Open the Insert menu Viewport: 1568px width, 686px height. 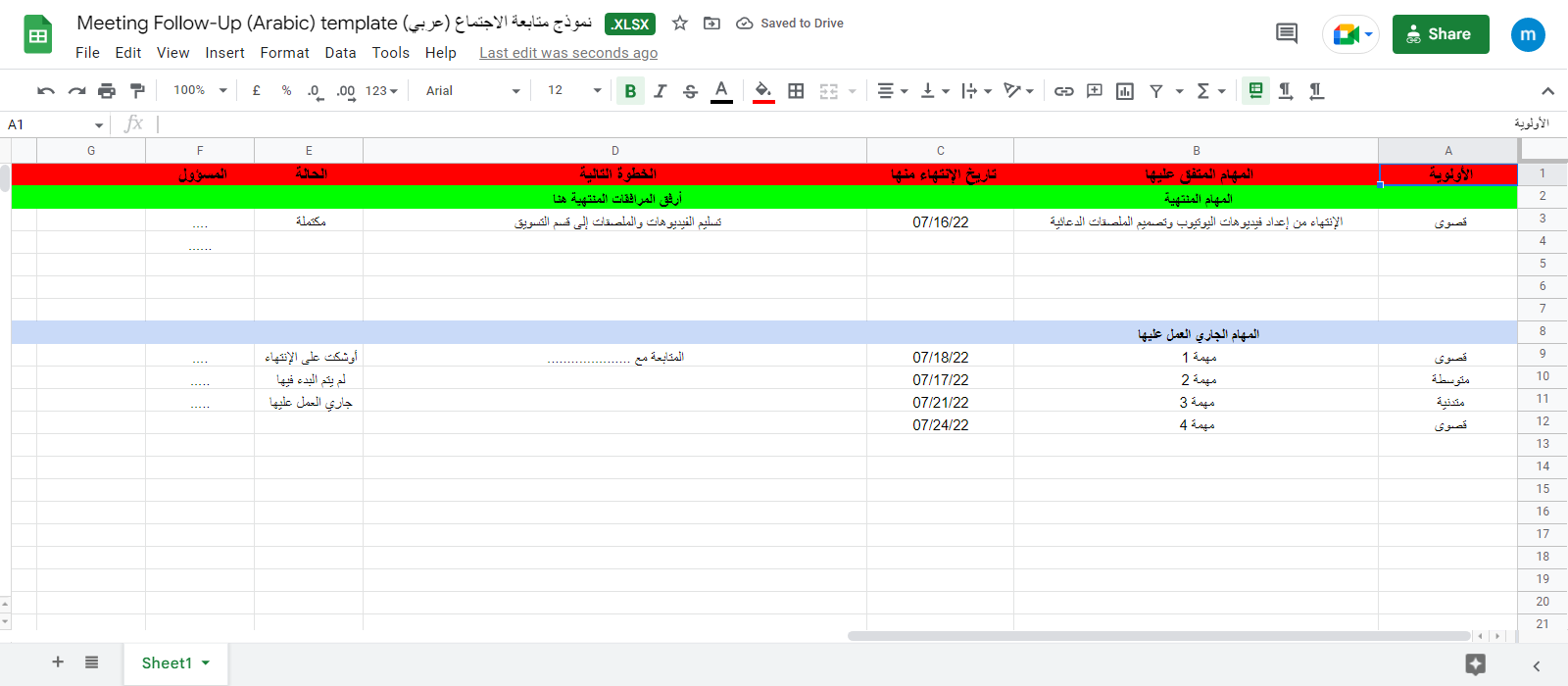pos(224,53)
